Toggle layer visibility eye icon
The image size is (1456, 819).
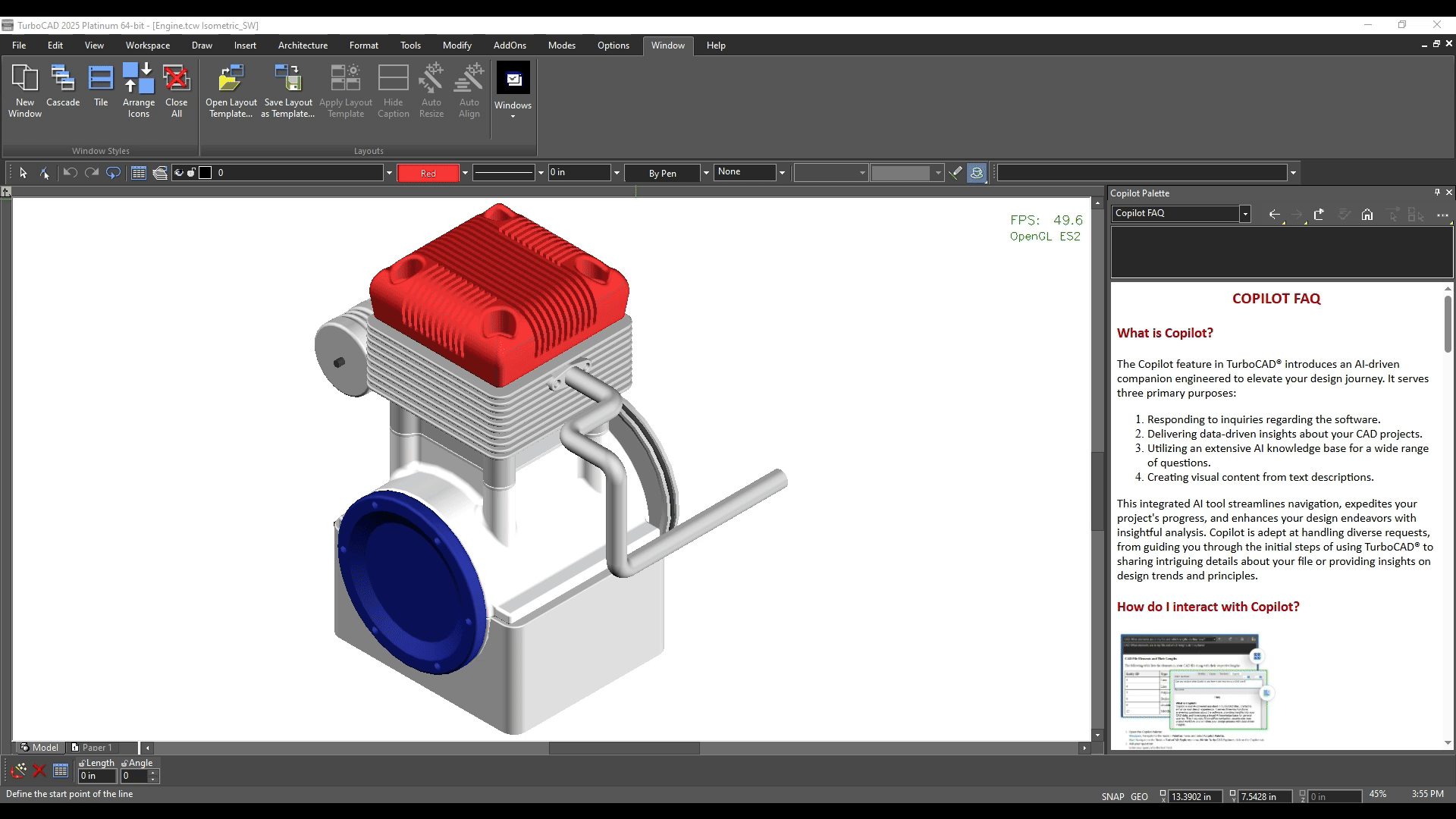(x=179, y=173)
